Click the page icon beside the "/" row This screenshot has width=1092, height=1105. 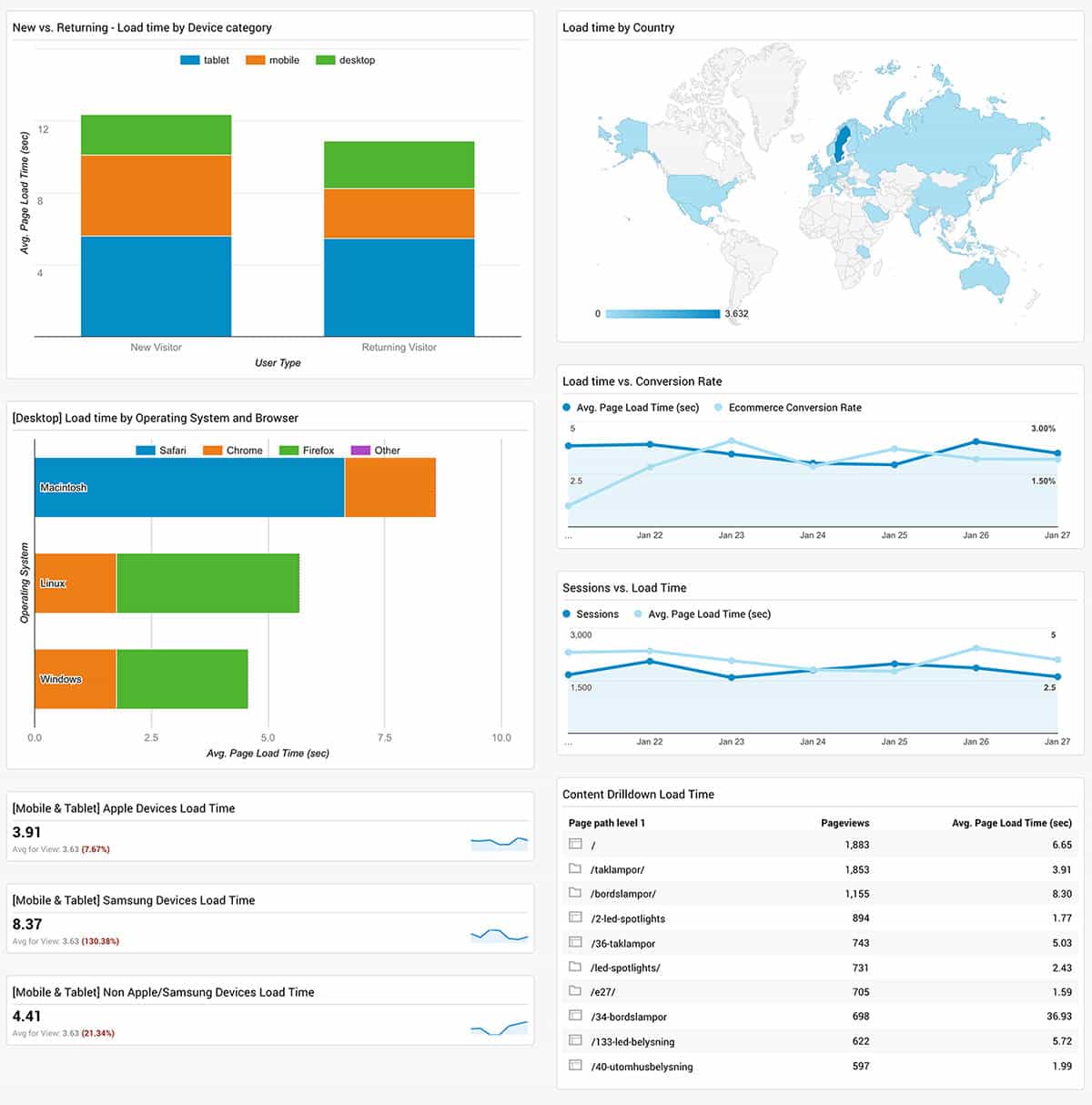tap(575, 844)
